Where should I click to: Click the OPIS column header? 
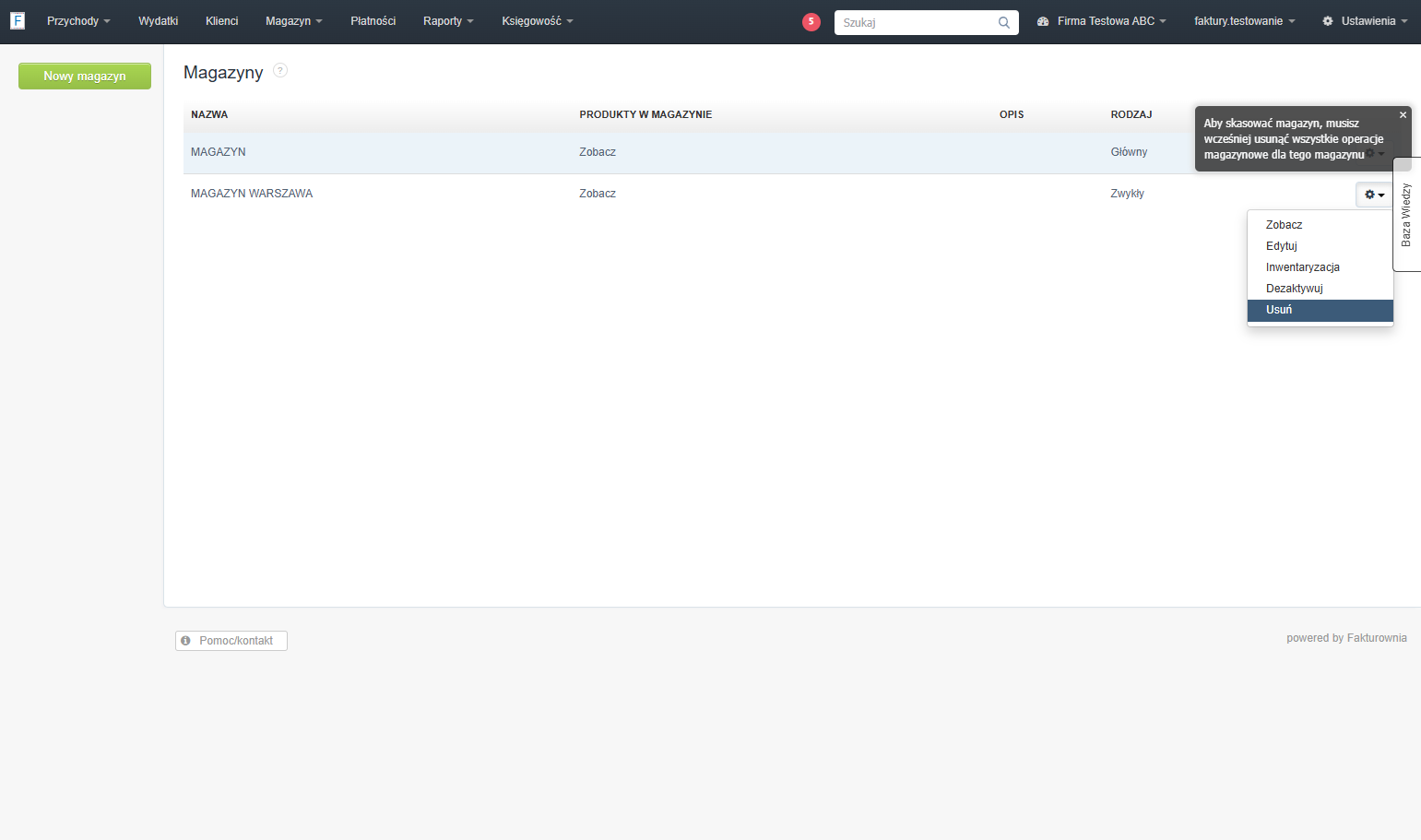click(1012, 114)
